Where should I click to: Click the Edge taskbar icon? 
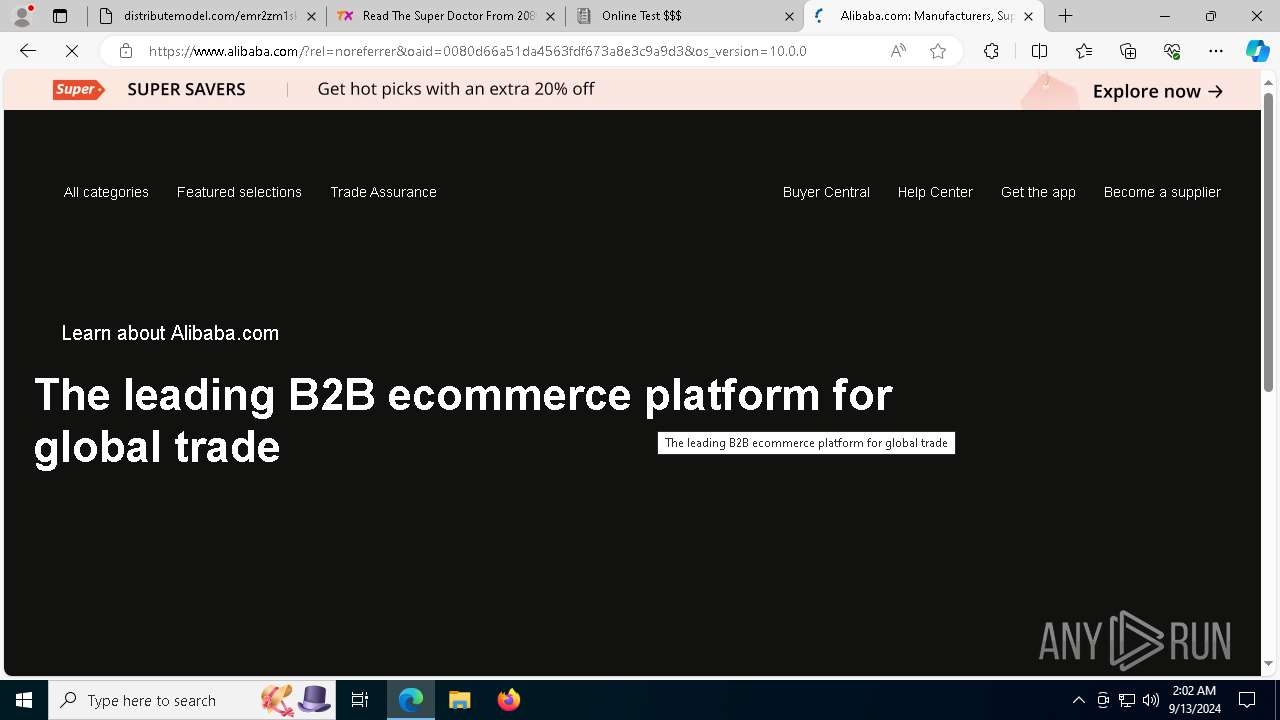411,700
